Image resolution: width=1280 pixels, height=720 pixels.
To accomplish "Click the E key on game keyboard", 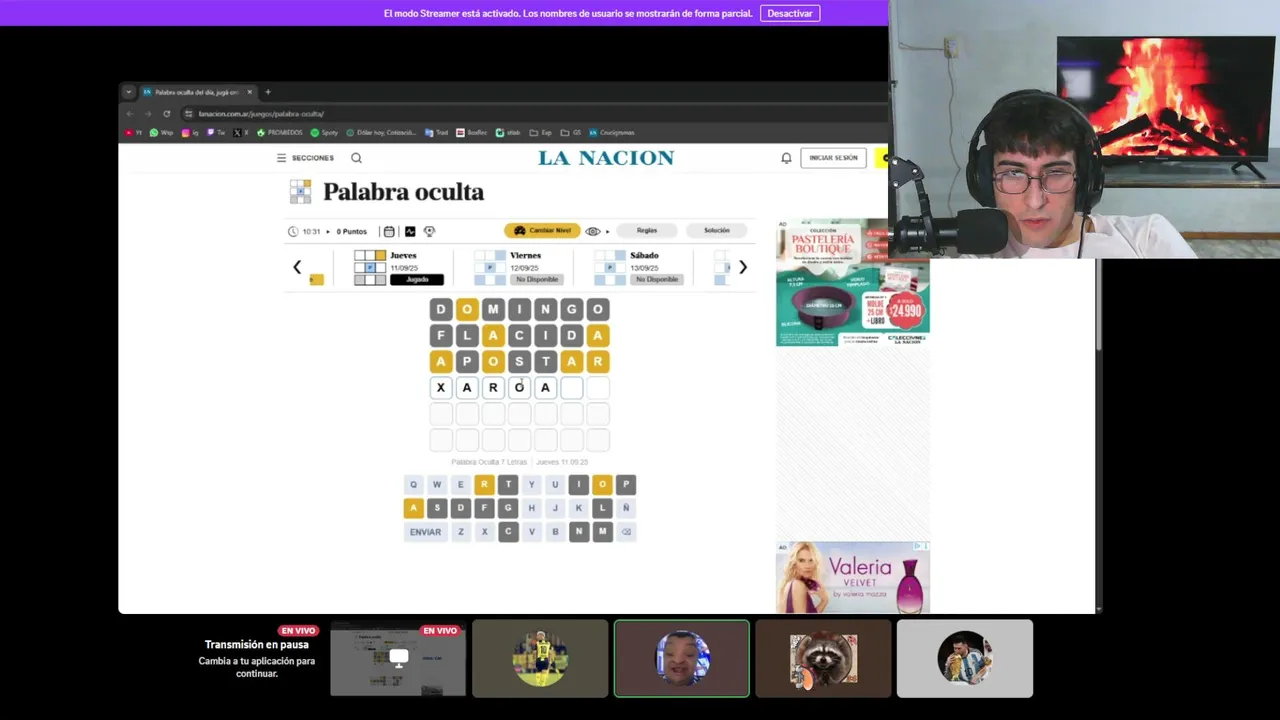I will click(x=460, y=485).
